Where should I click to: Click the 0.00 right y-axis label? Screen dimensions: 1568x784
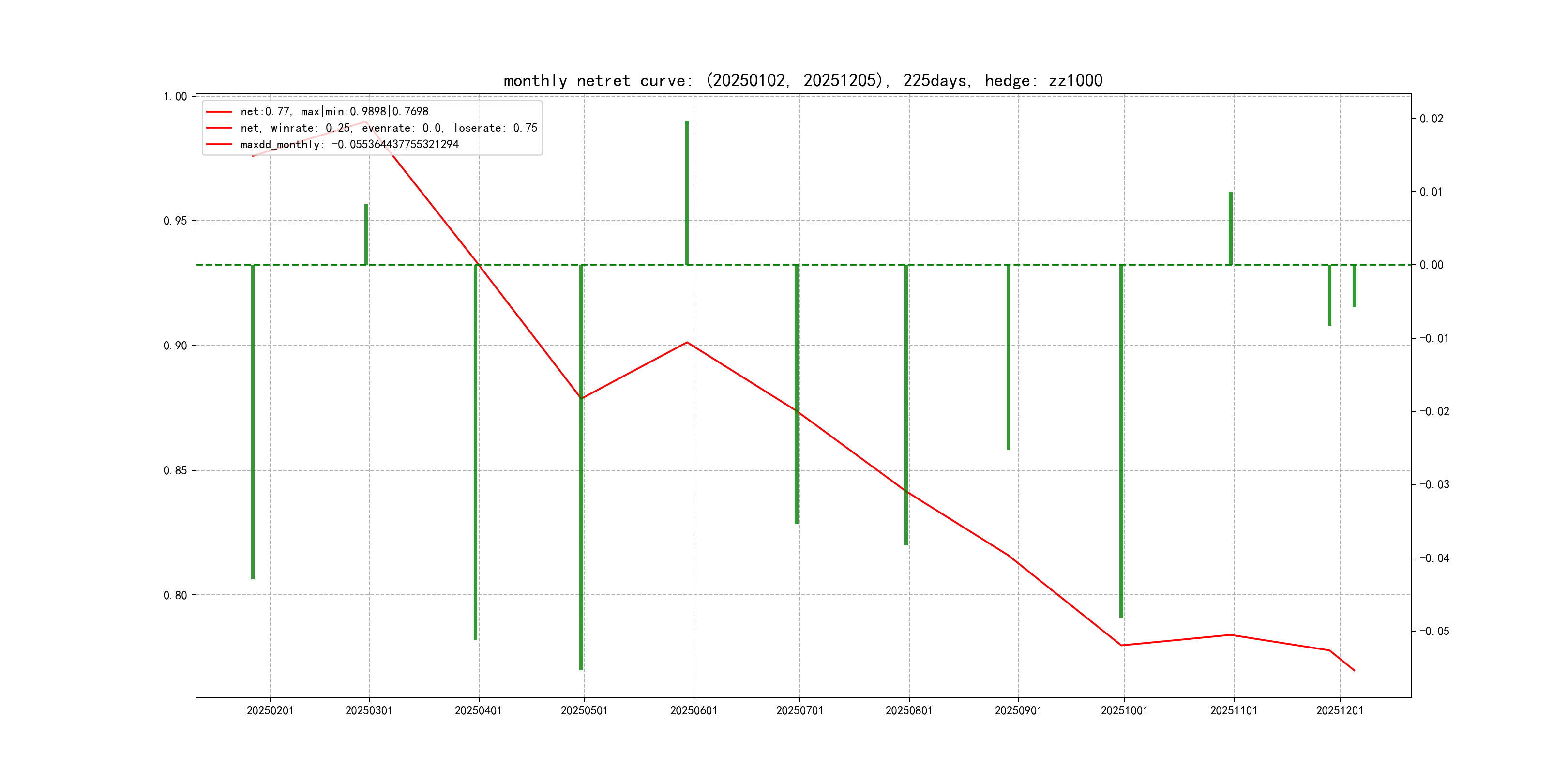pos(1431,265)
